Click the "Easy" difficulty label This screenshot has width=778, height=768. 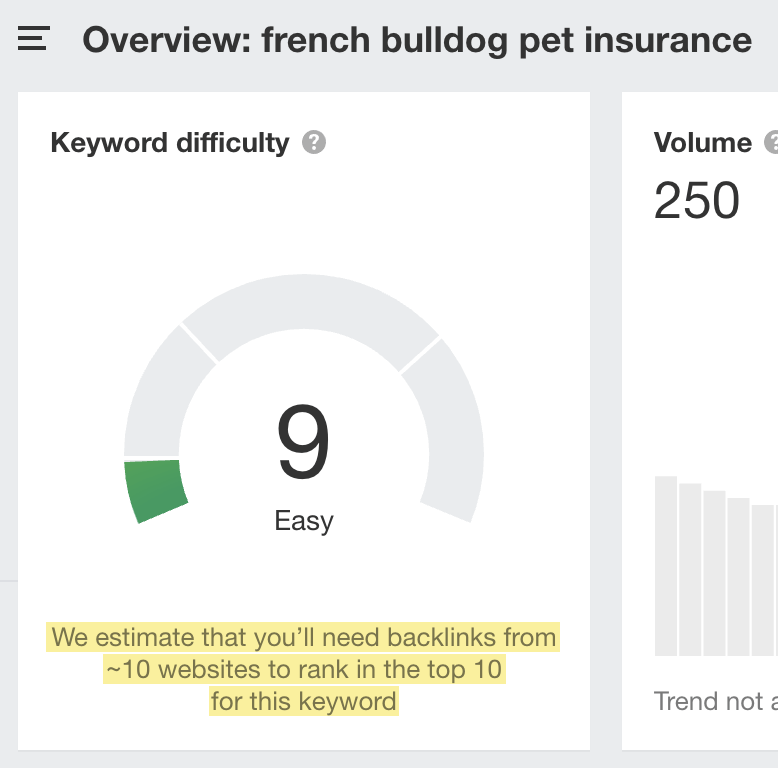pos(304,521)
